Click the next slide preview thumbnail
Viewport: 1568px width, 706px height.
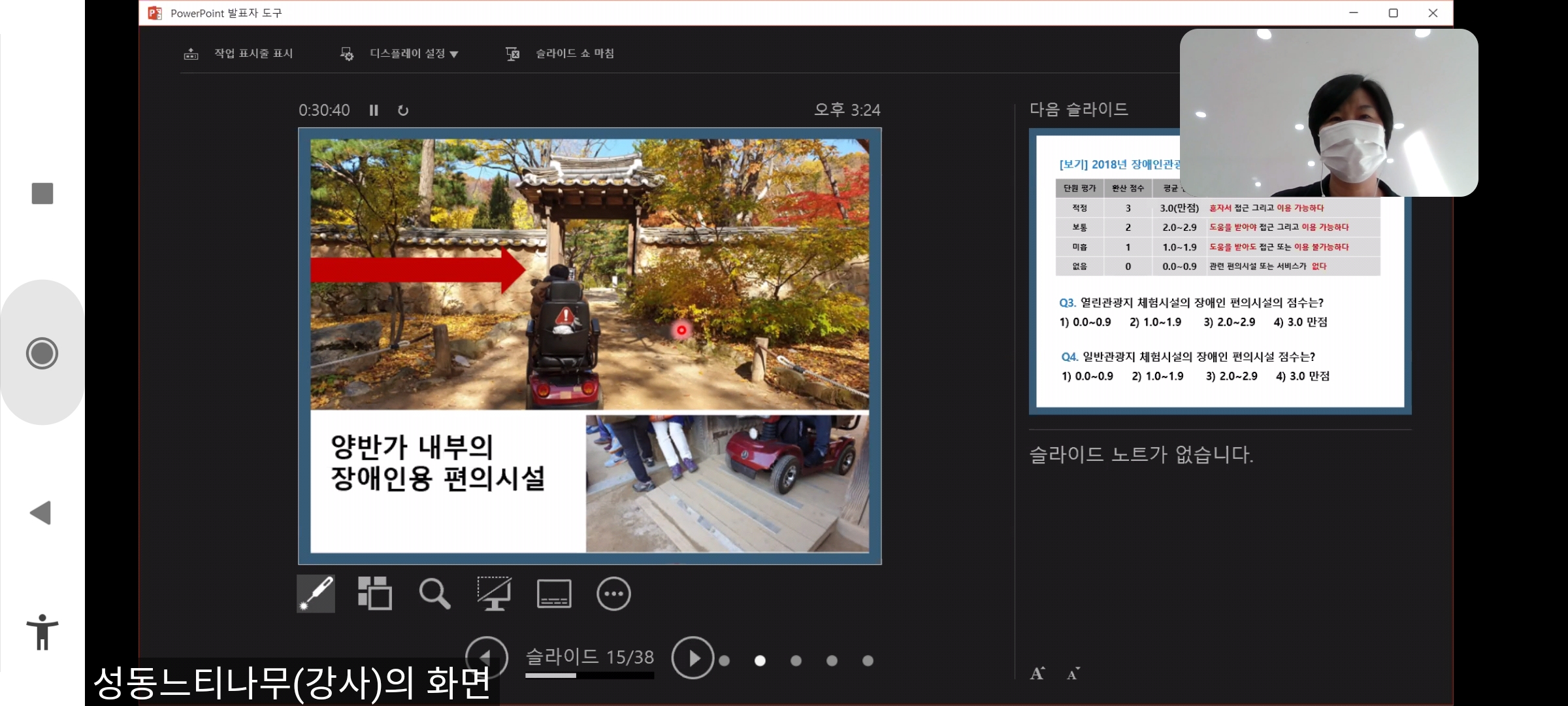pos(1220,271)
